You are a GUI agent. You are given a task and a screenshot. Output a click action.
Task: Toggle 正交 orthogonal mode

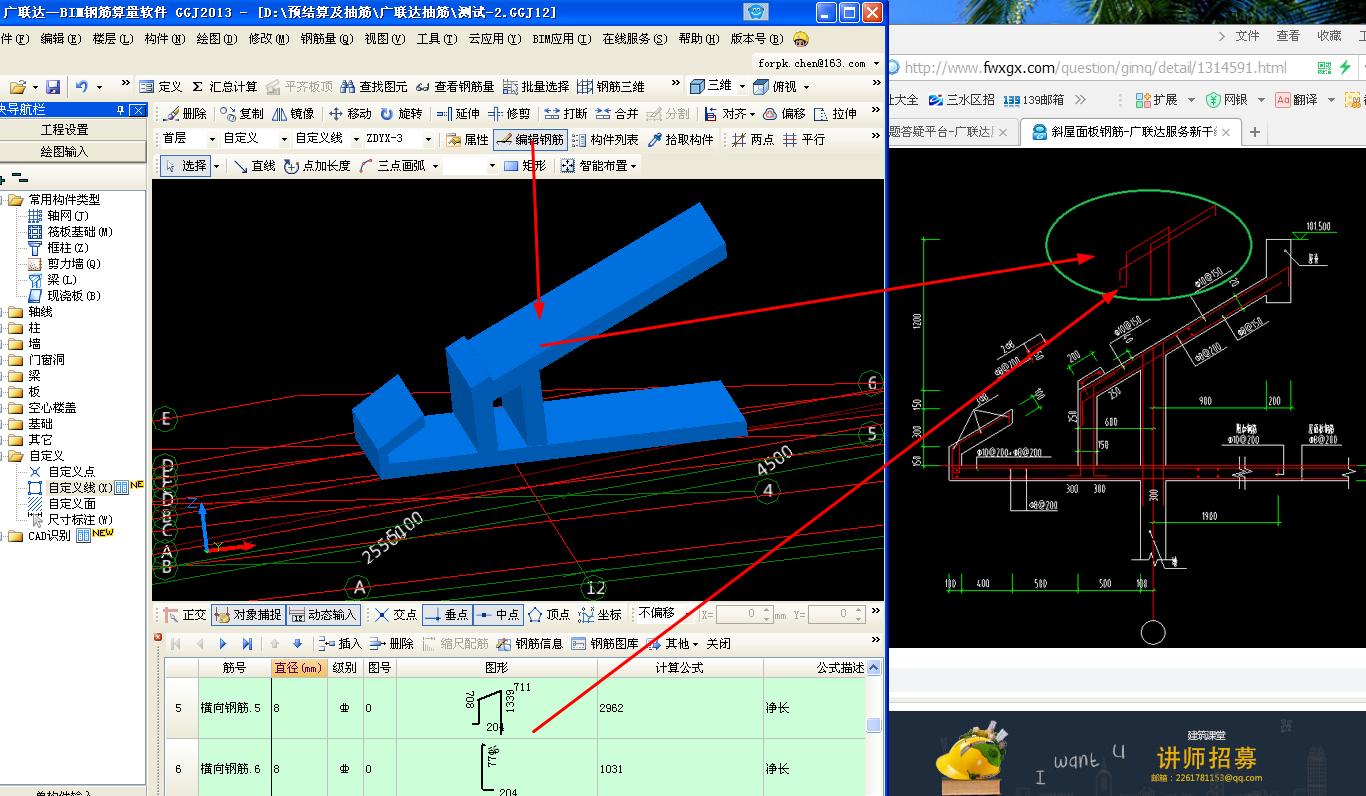(x=185, y=615)
